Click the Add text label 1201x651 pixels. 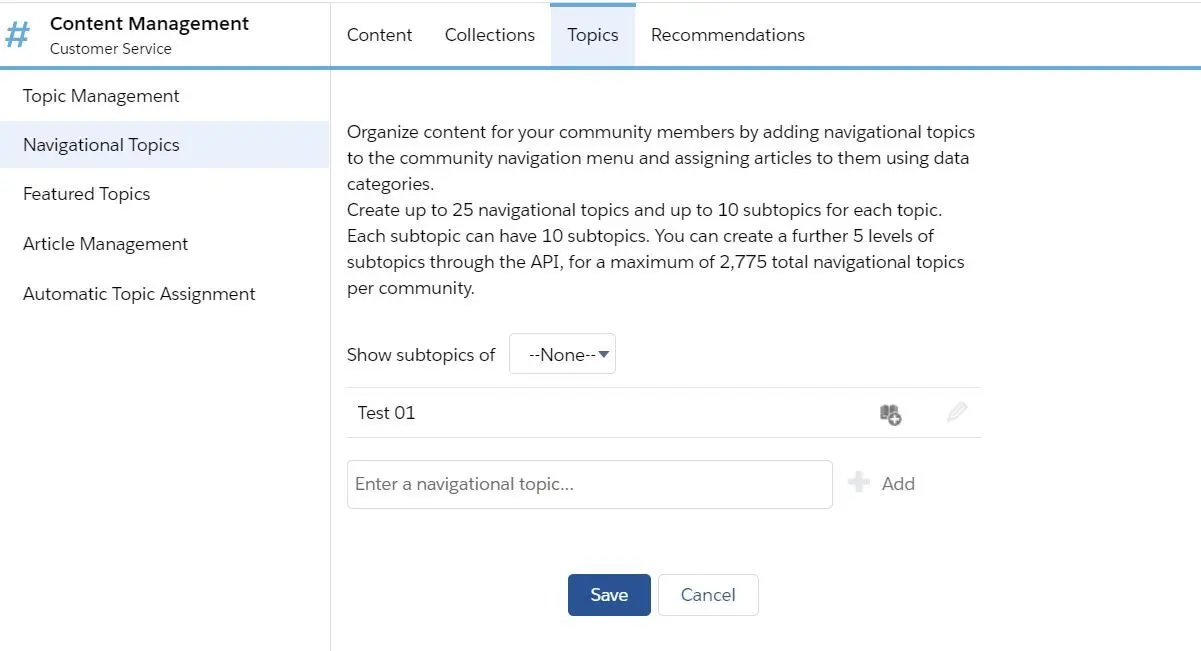point(898,484)
